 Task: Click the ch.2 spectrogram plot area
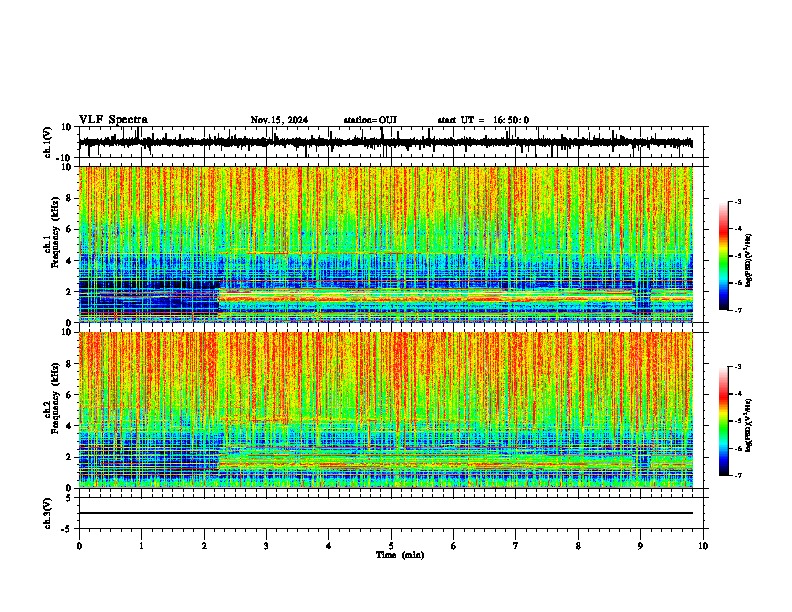(x=386, y=410)
